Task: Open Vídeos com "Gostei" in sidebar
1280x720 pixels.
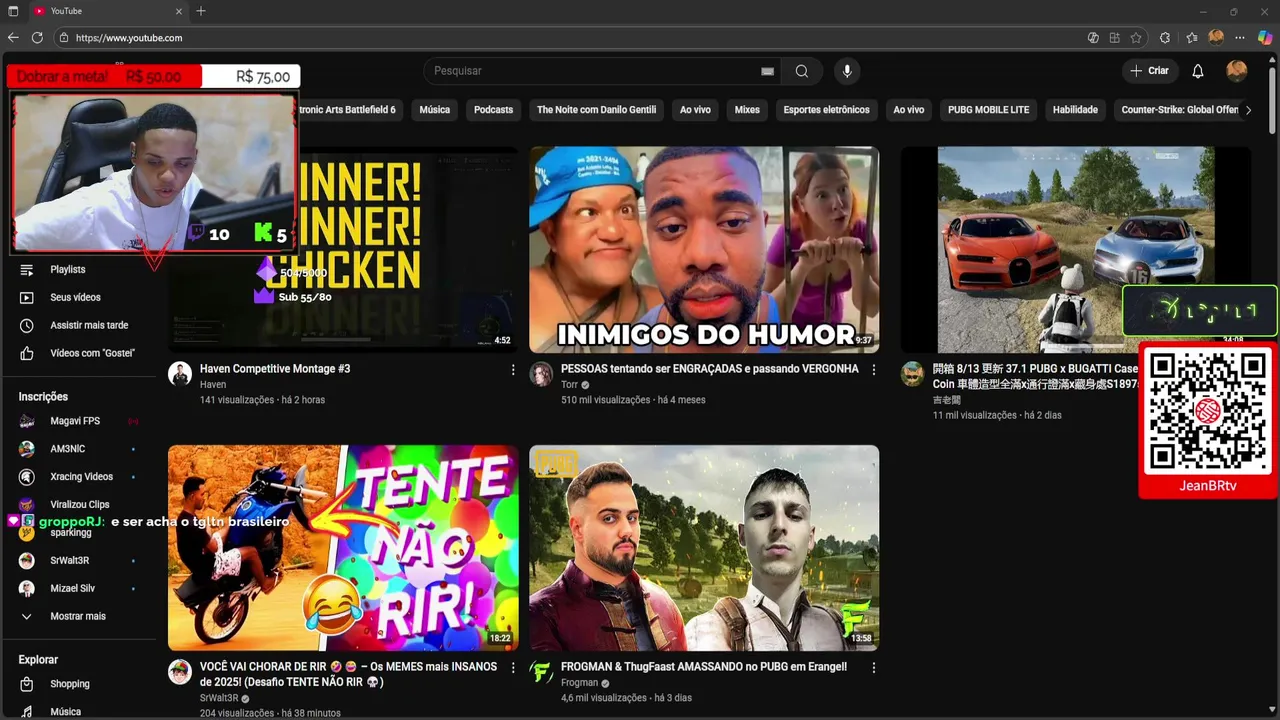Action: point(92,353)
